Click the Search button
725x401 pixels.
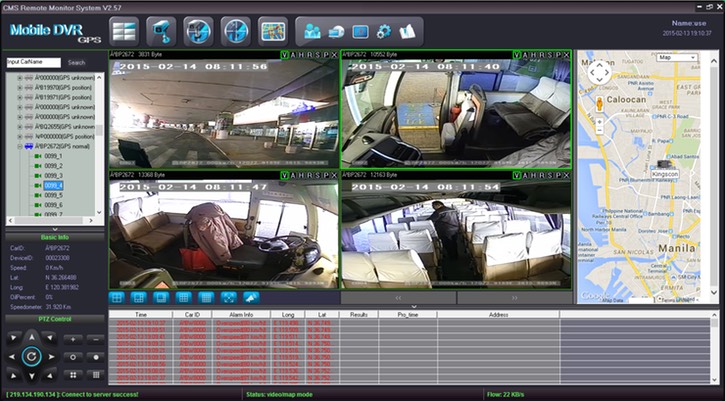76,62
